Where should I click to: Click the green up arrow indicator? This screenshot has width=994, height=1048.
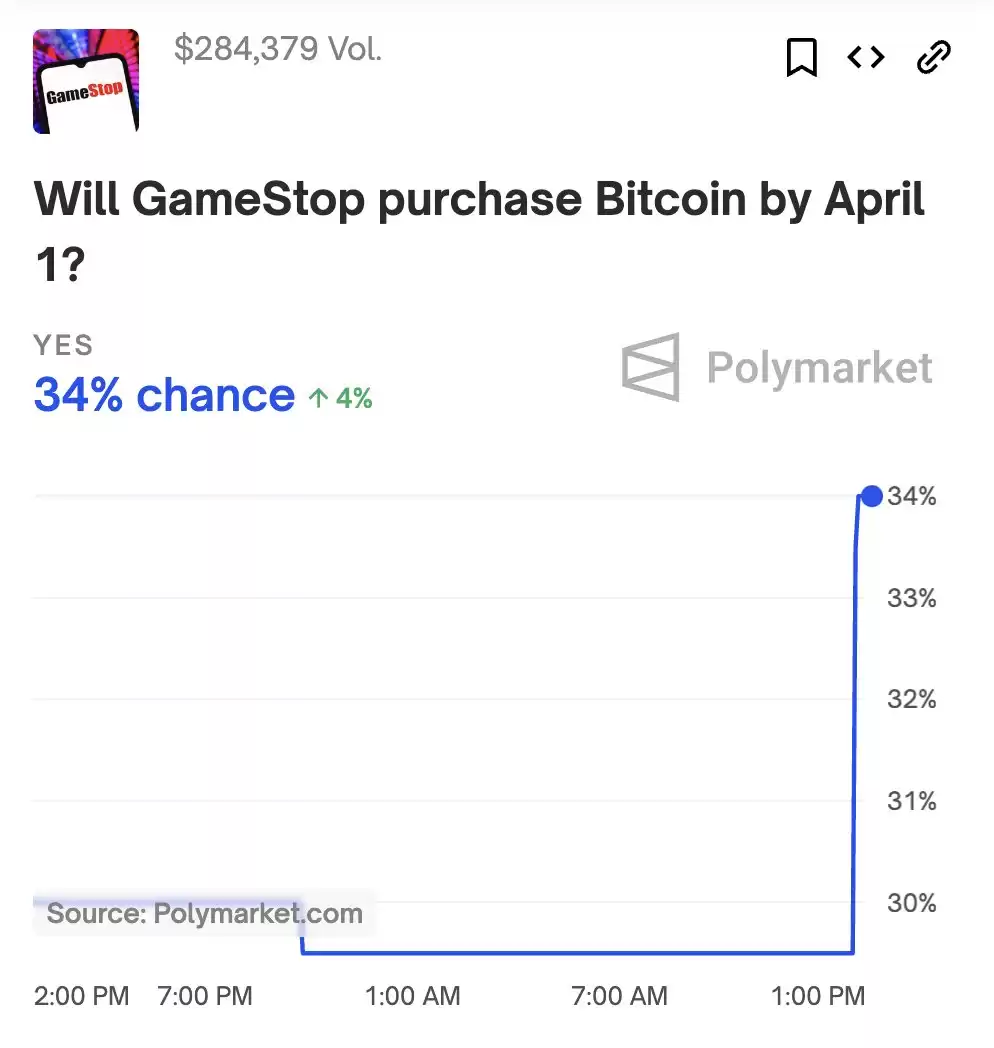coord(318,399)
